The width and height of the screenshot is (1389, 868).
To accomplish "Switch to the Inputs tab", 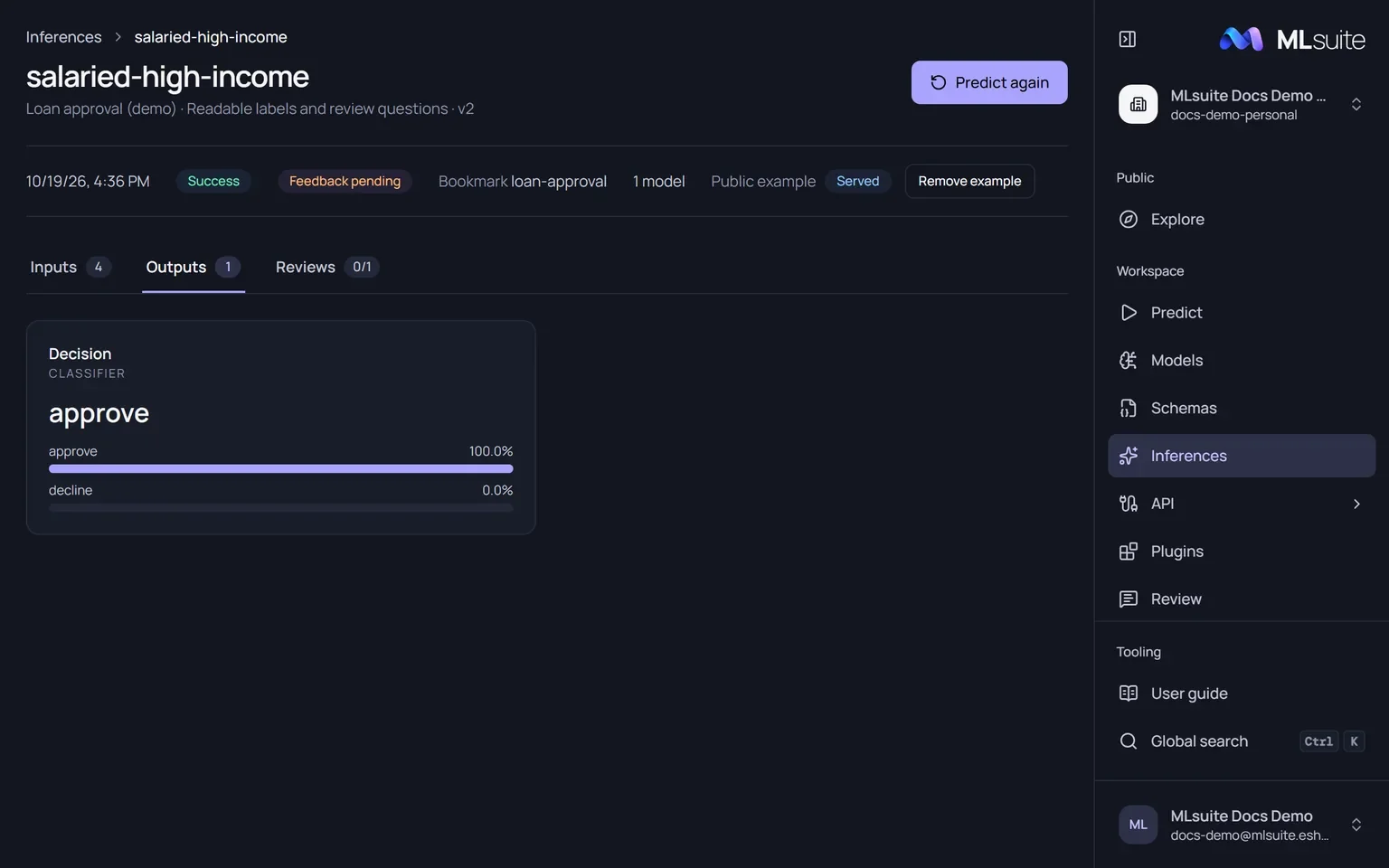I will point(71,267).
